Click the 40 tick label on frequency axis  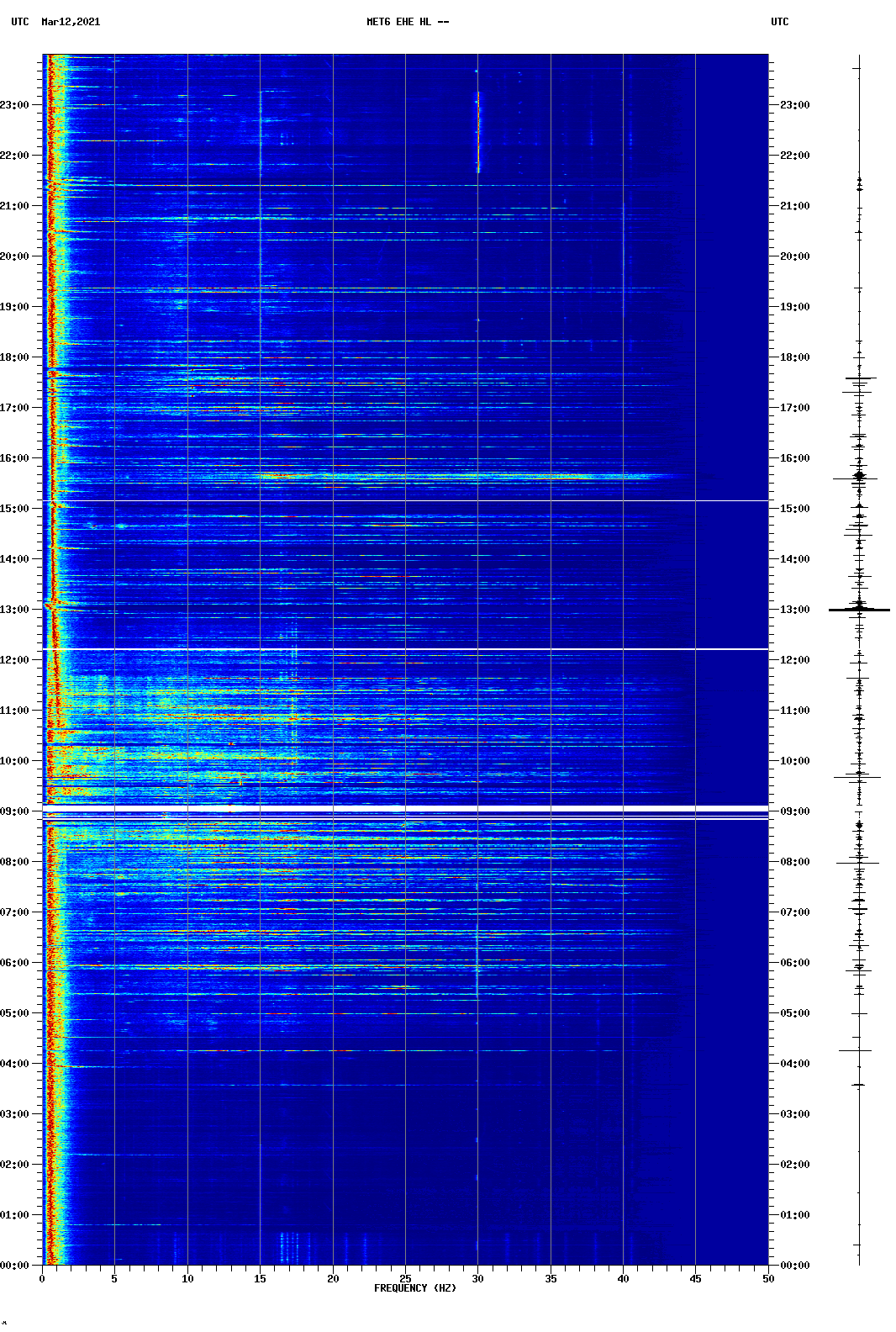pyautogui.click(x=623, y=1279)
